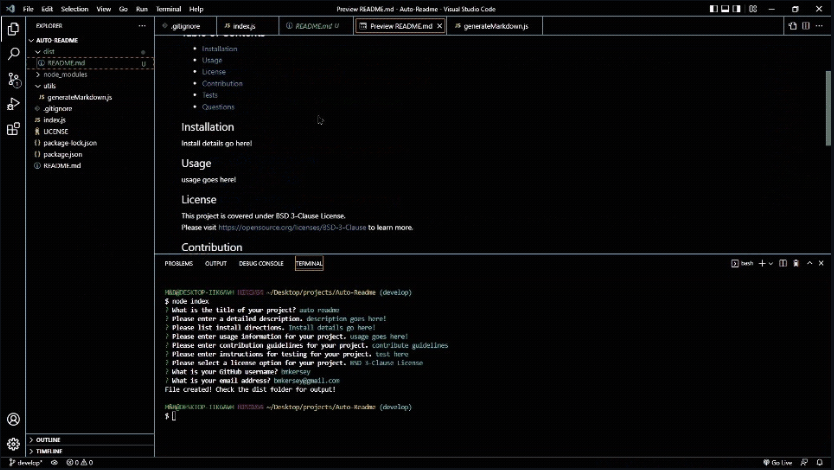Click the notifications bell in status bar
The width and height of the screenshot is (834, 470).
point(820,463)
